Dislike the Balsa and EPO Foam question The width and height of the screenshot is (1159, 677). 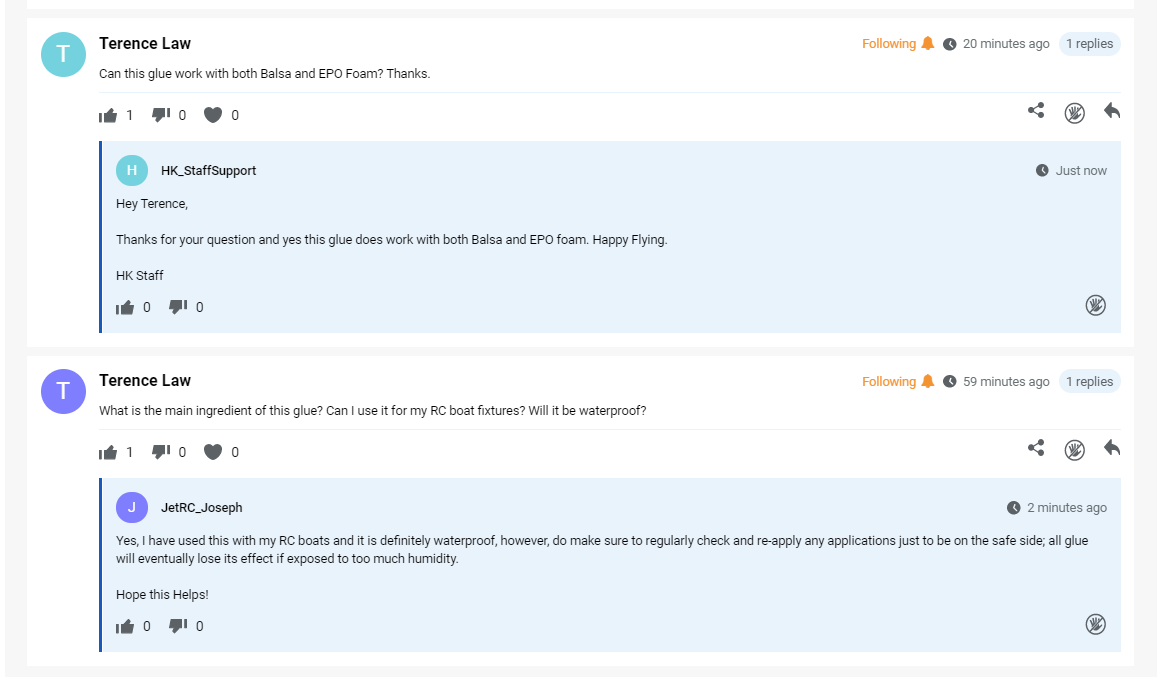point(161,115)
